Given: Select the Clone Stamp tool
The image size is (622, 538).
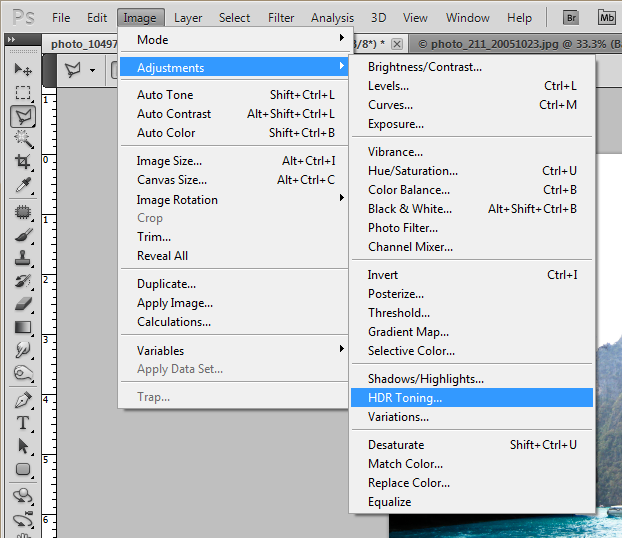Looking at the screenshot, I should coord(23,258).
